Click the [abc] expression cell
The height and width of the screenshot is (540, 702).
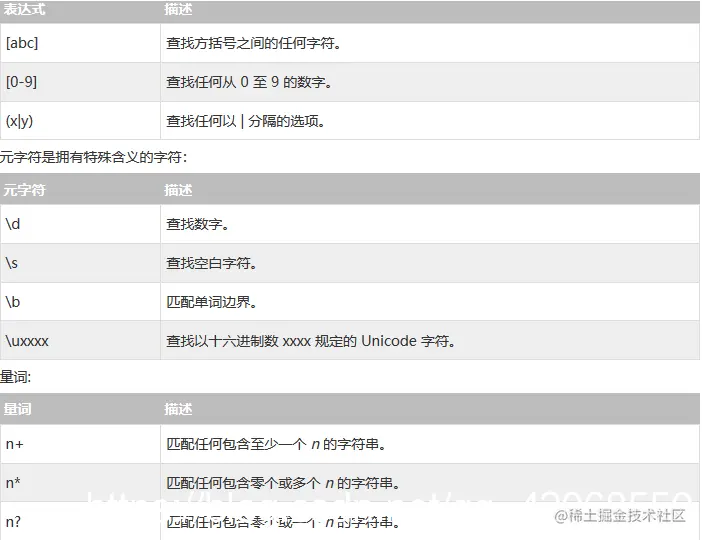[x=80, y=43]
